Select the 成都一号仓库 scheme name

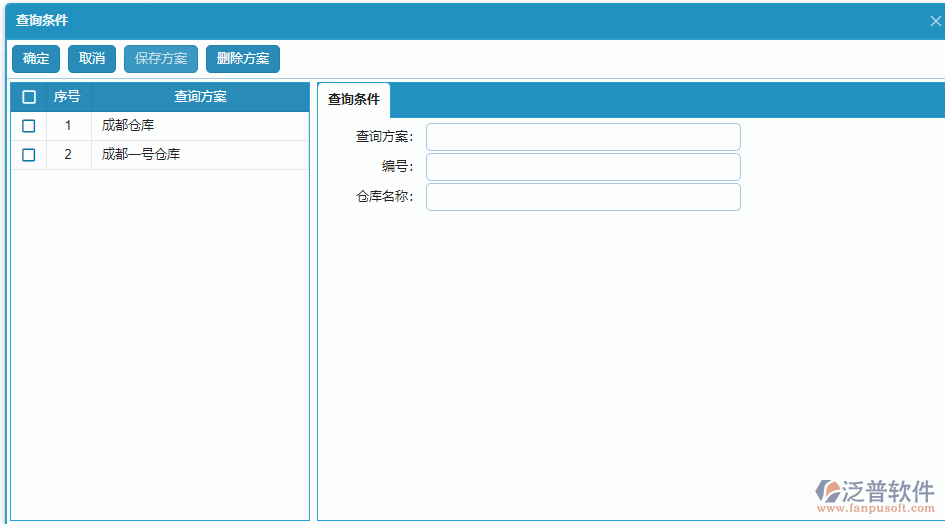[x=141, y=155]
